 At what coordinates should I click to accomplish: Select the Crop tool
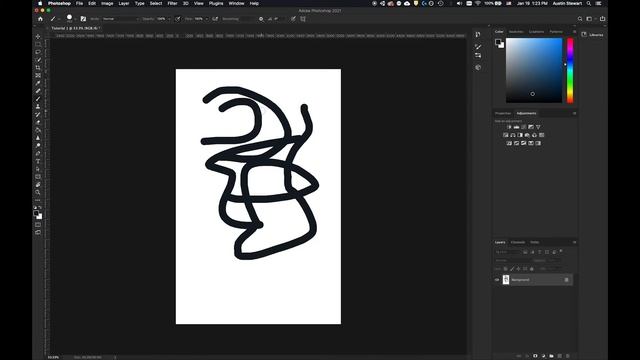(x=38, y=68)
